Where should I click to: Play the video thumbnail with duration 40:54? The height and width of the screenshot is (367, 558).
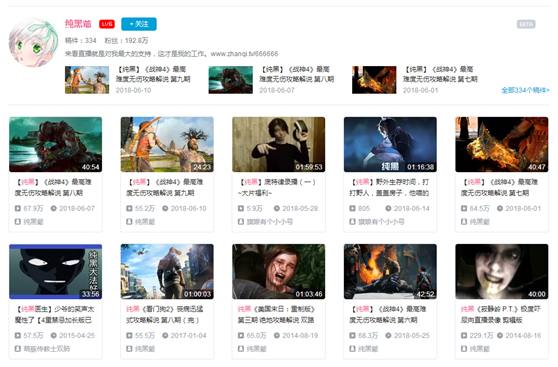point(56,144)
